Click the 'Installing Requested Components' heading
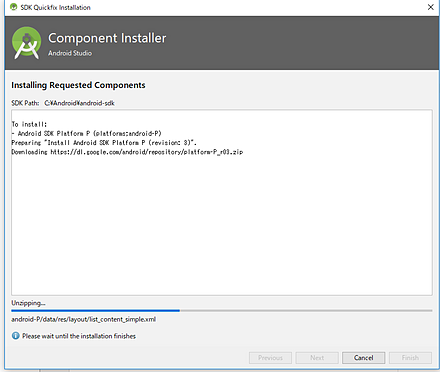The image size is (440, 372). pyautogui.click(x=78, y=85)
